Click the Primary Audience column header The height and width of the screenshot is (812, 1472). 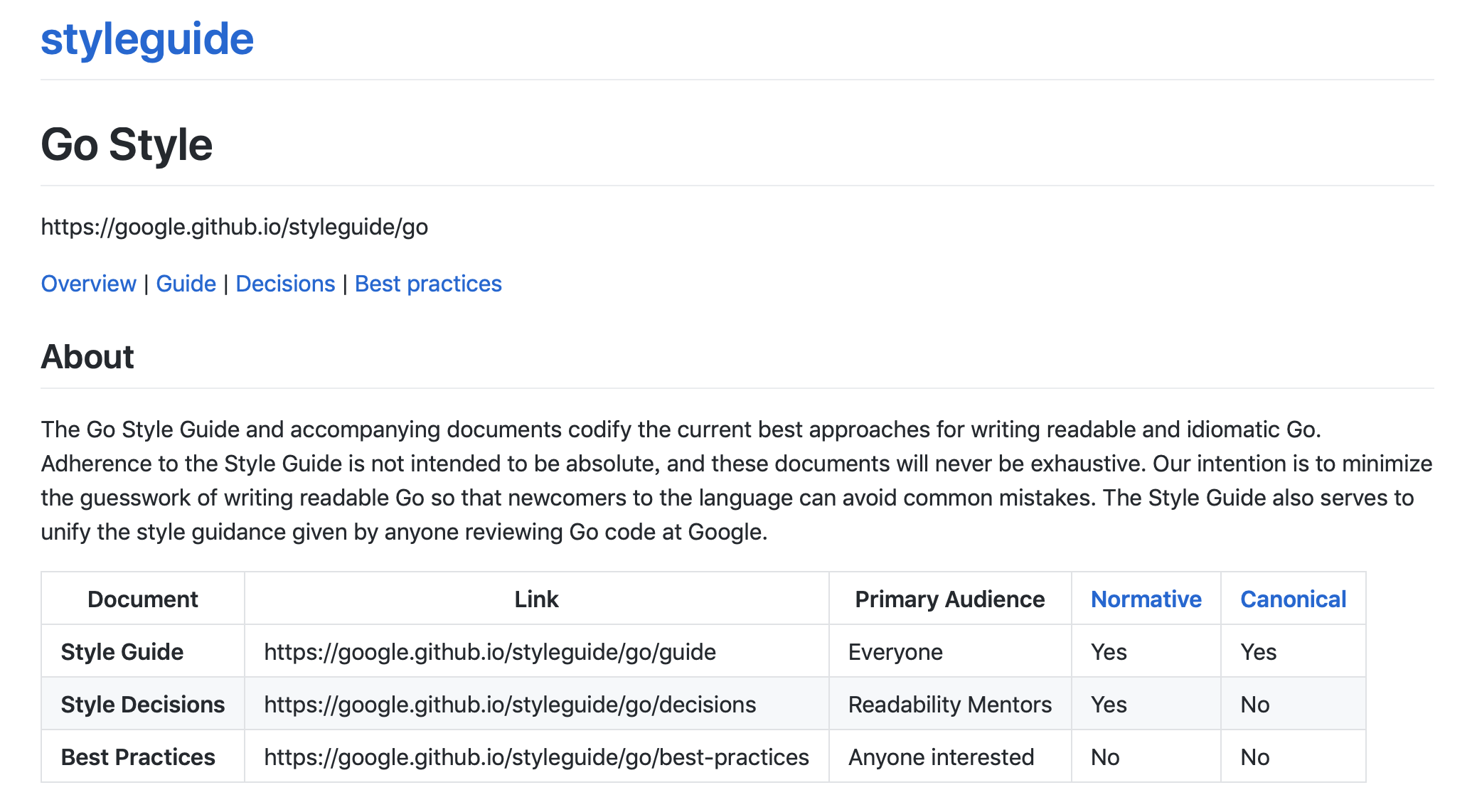(x=950, y=599)
